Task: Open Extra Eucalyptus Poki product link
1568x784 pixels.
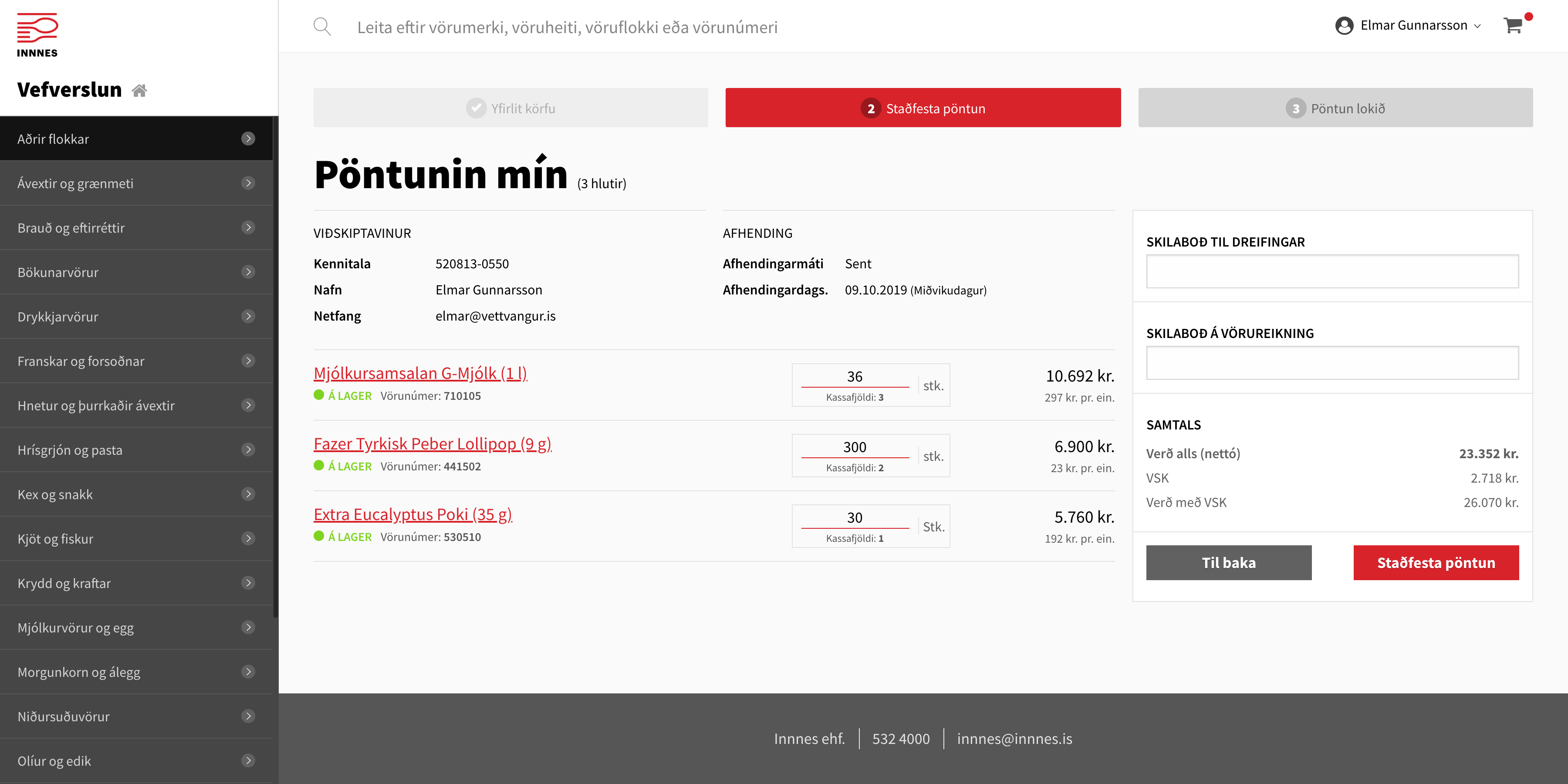Action: (x=413, y=514)
